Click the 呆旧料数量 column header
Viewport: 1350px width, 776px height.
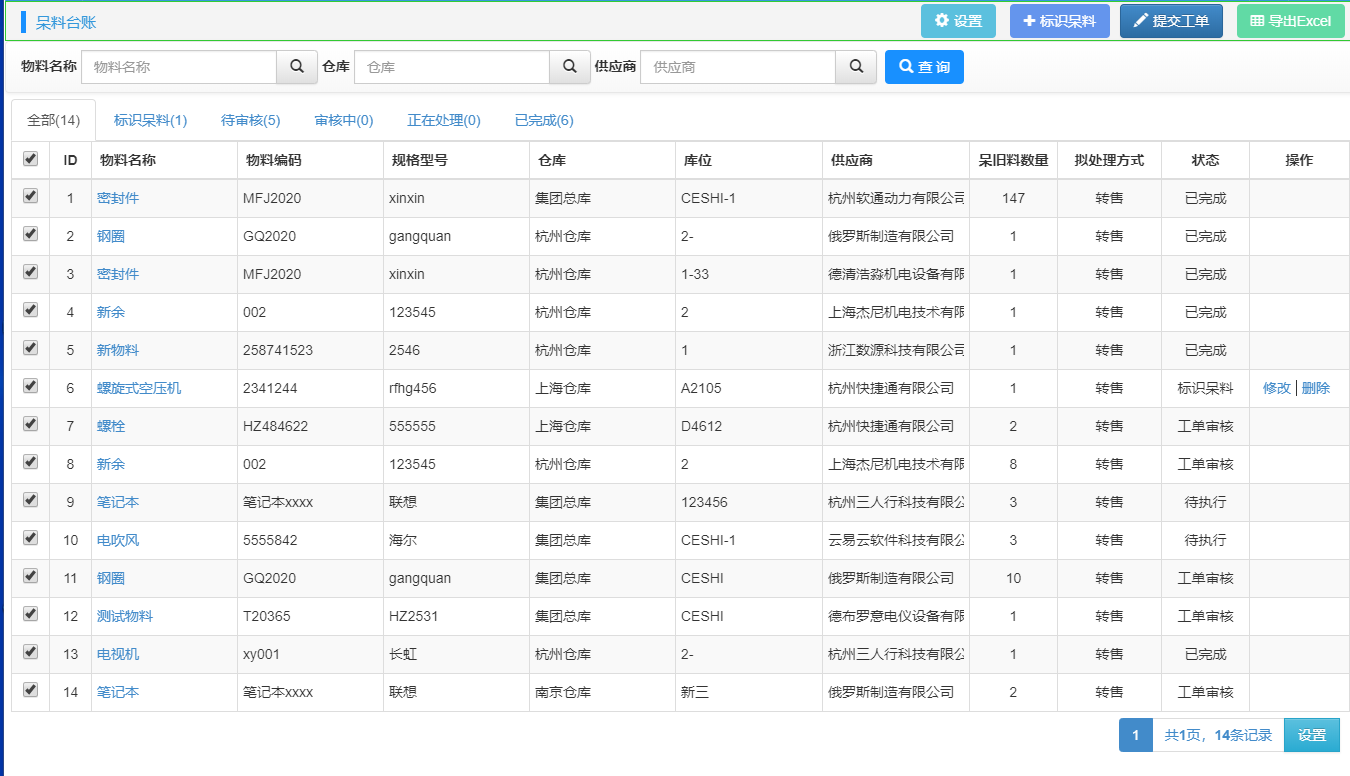click(1013, 160)
